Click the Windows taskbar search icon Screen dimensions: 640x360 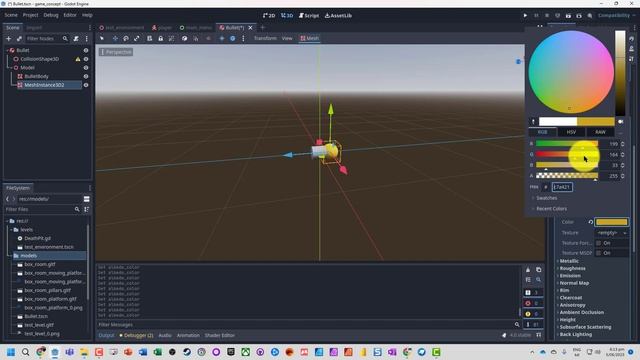click(25, 352)
